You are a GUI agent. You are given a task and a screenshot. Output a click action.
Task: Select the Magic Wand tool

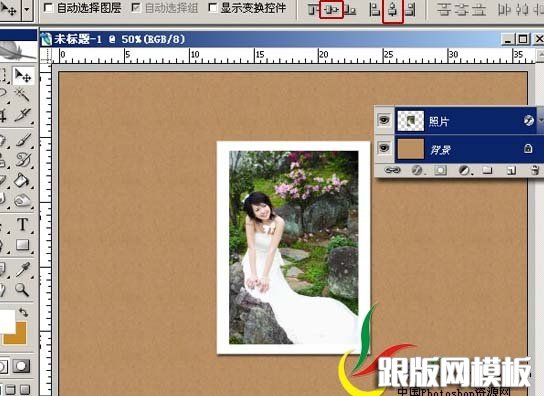coord(22,95)
